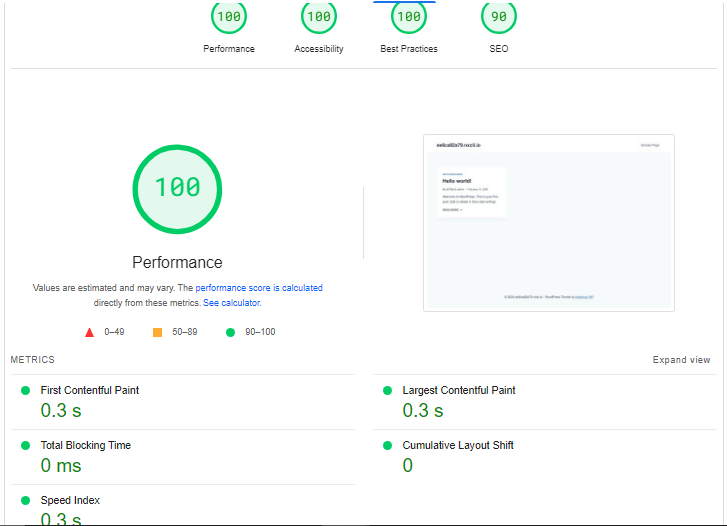Image resolution: width=727 pixels, height=526 pixels.
Task: Select the Best Practices score gauge
Action: [x=408, y=17]
